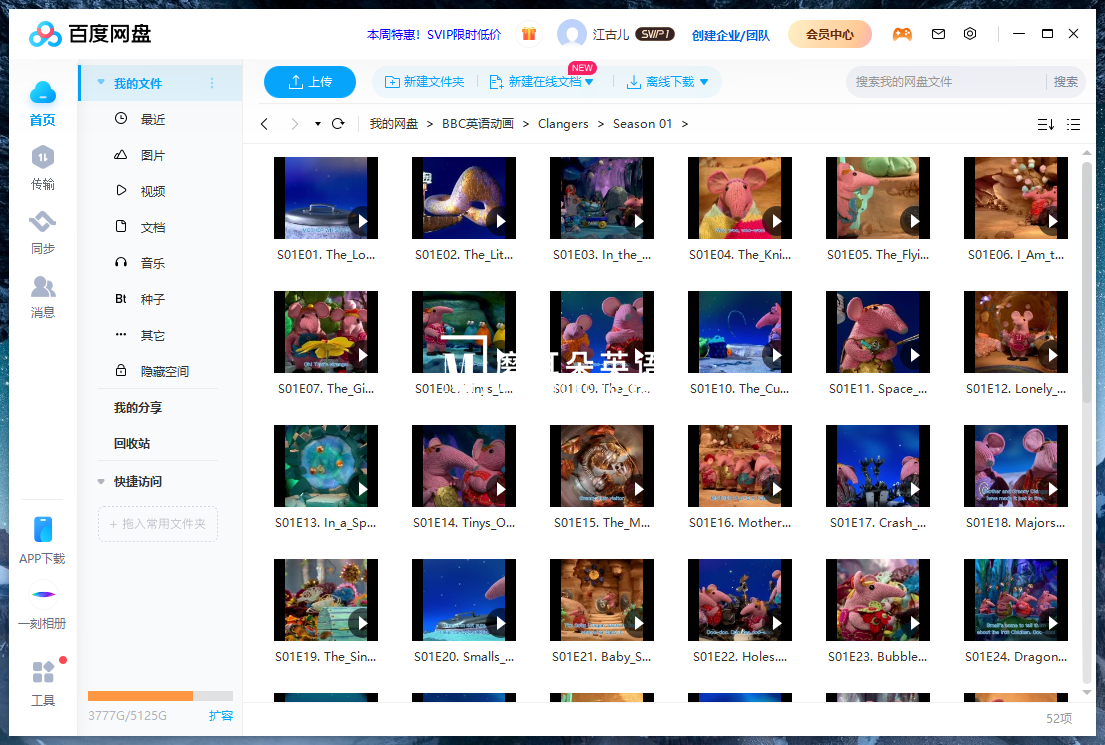This screenshot has width=1105, height=745.
Task: Collapse the 我的文件 section
Action: [x=100, y=82]
